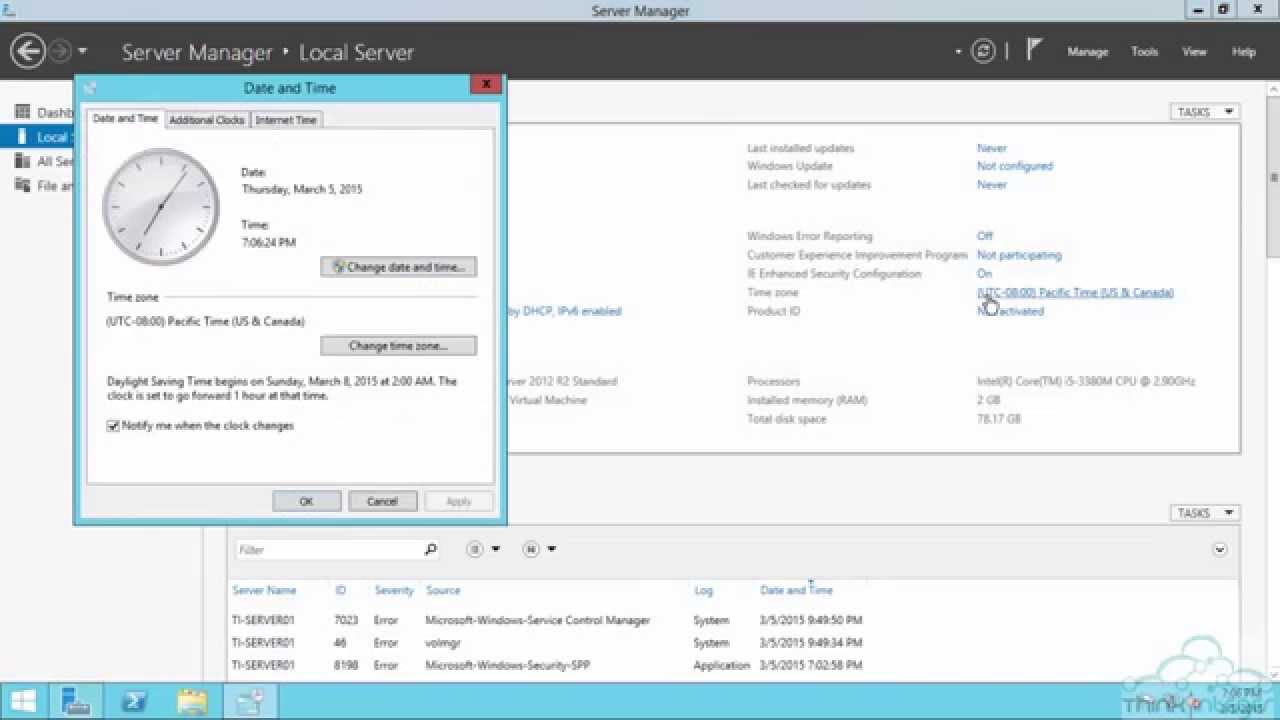Open the navigation history dropdown arrow
Image resolution: width=1280 pixels, height=720 pixels.
tap(82, 51)
